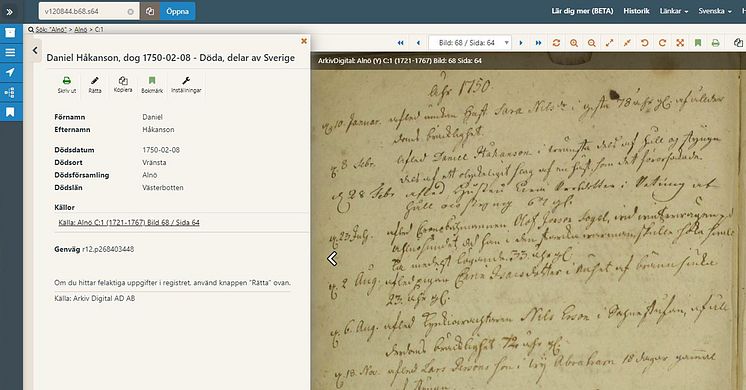Open the Länkar dropdown menu
This screenshot has width=746, height=390.
[x=674, y=11]
